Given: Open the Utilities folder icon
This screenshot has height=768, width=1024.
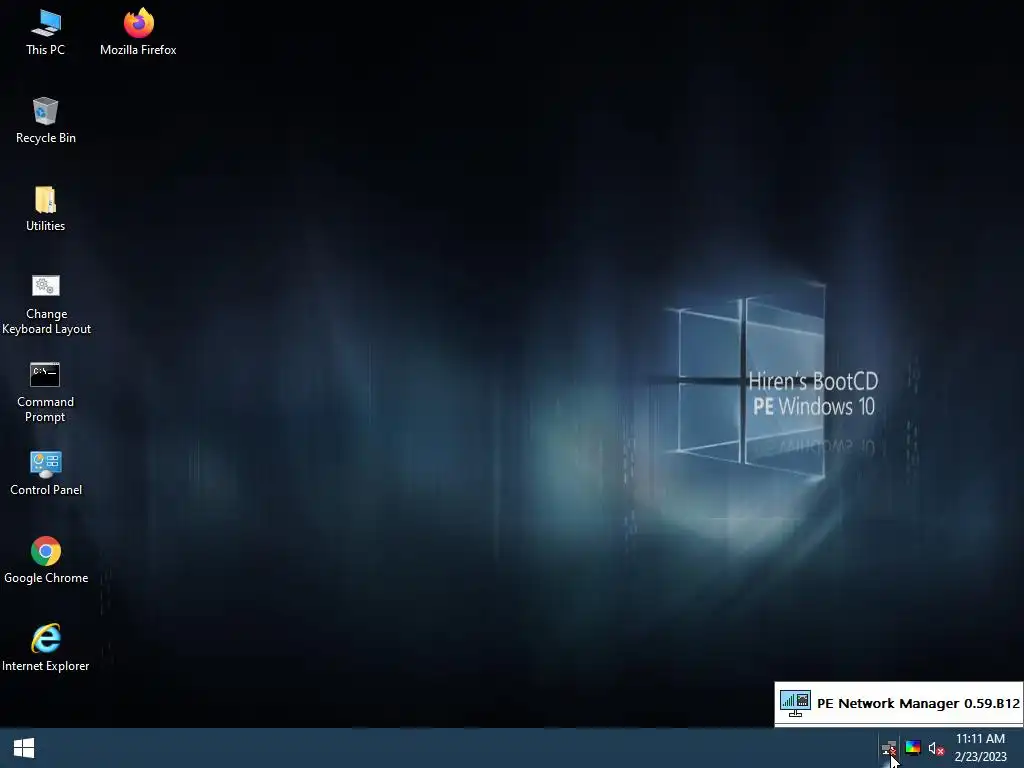Looking at the screenshot, I should [x=45, y=209].
